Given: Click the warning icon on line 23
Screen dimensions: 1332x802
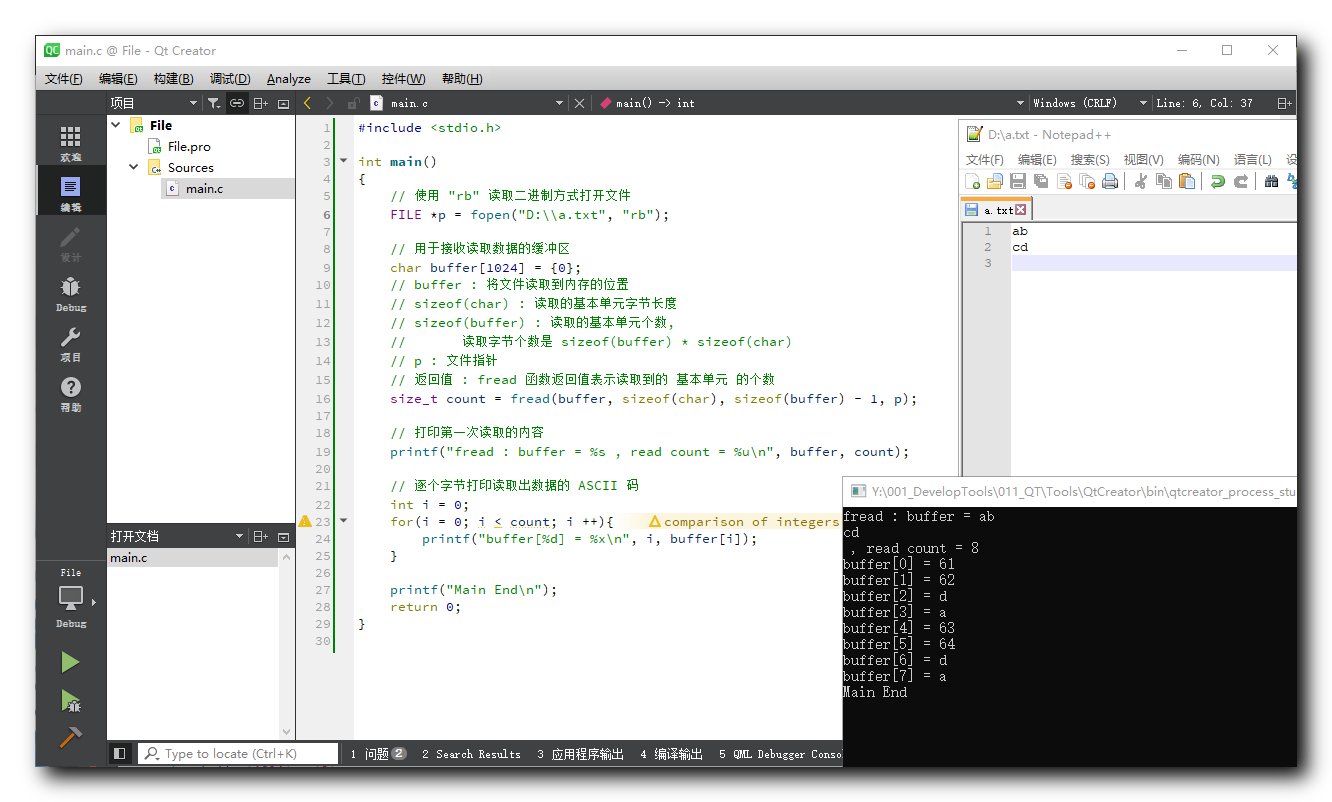Looking at the screenshot, I should pos(304,521).
